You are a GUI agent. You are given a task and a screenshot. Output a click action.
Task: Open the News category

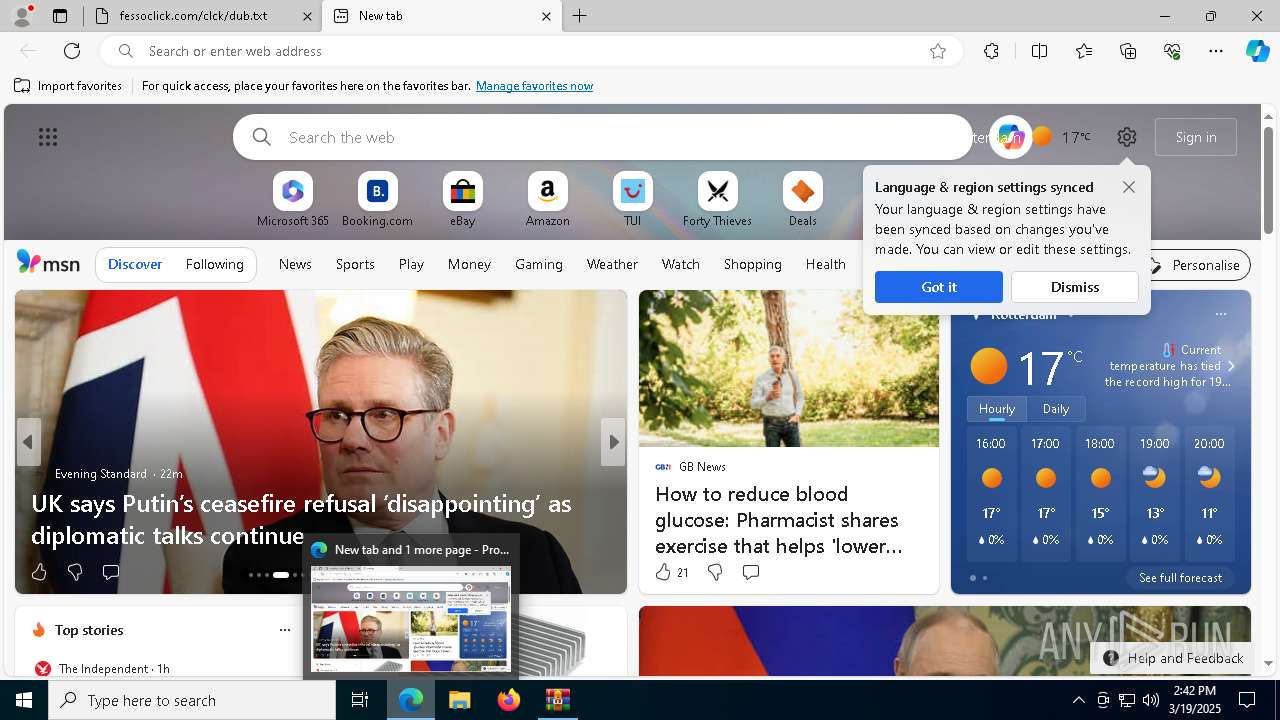[x=295, y=264]
